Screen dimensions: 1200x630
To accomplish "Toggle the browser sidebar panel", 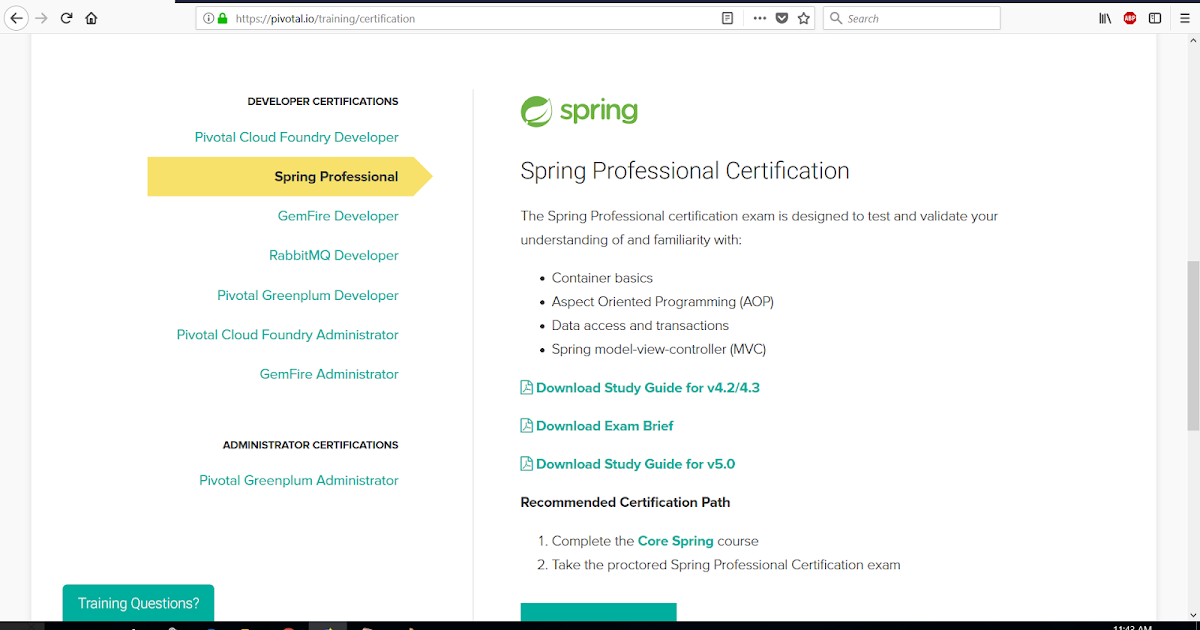I will pos(1153,17).
